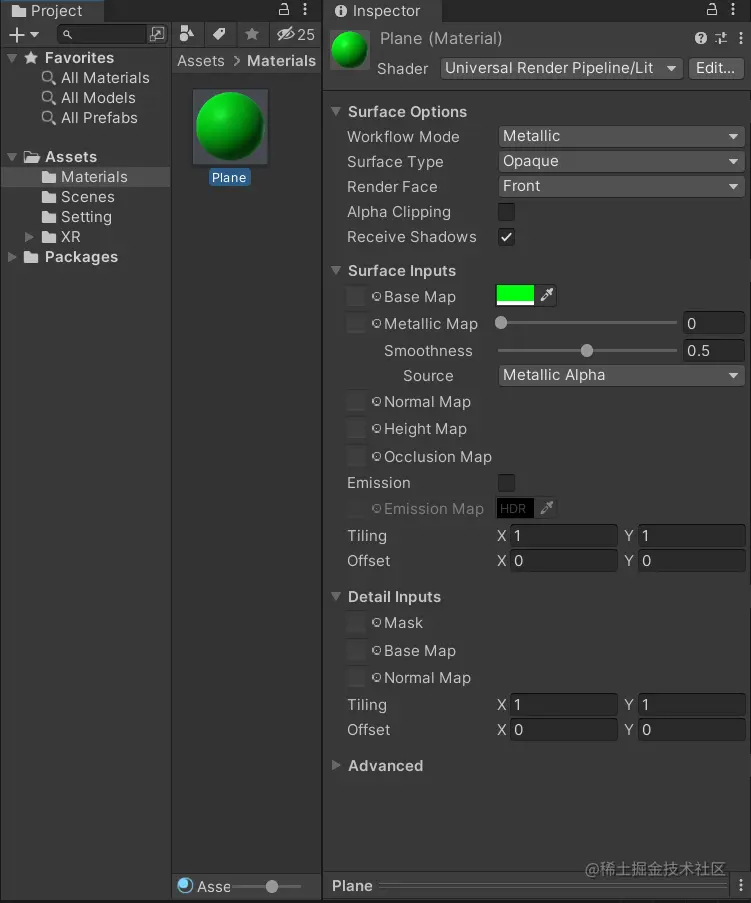Enable the Alpha Clipping checkbox

[x=506, y=212]
